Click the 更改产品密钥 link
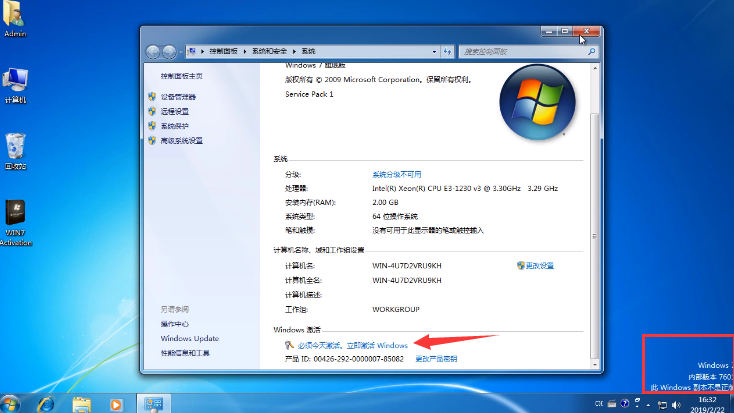The height and width of the screenshot is (413, 734). pyautogui.click(x=436, y=359)
